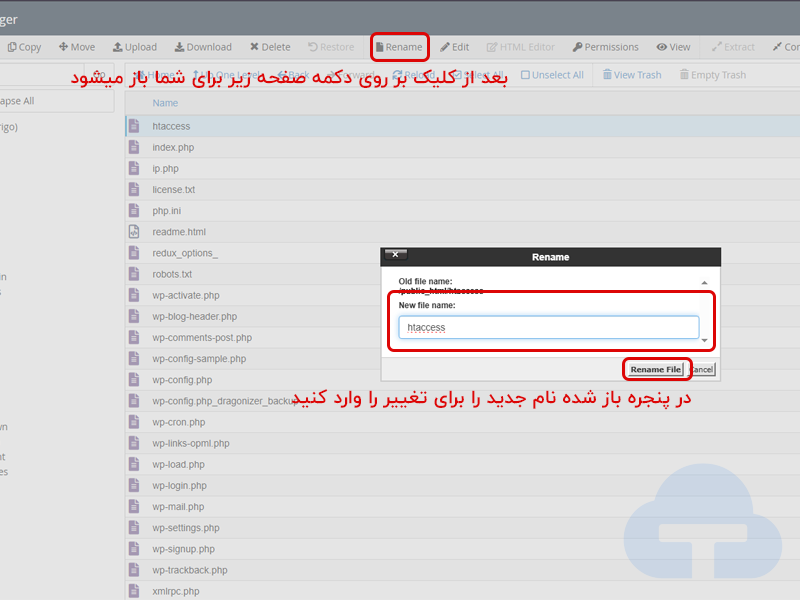
Task: Click the wp-mail.php file name
Action: (x=178, y=507)
